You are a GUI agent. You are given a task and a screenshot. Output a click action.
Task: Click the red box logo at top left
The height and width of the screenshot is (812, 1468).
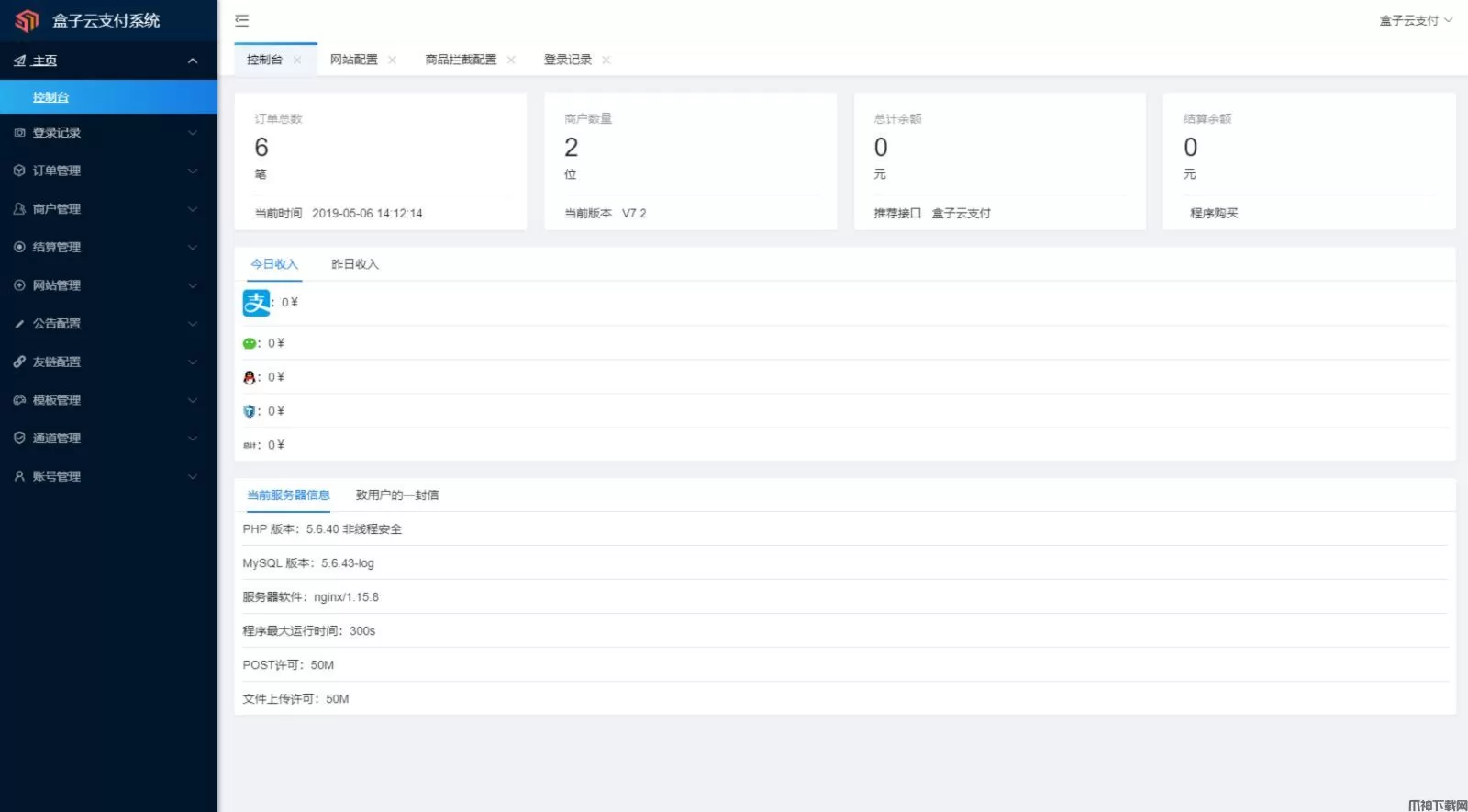coord(28,20)
